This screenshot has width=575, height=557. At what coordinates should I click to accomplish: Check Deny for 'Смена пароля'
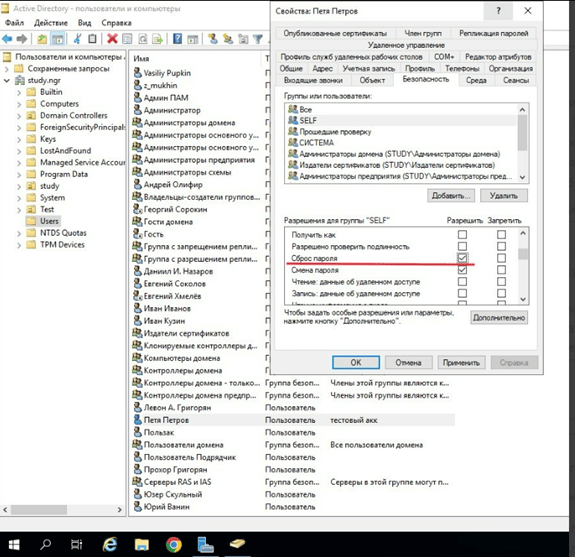pyautogui.click(x=501, y=270)
